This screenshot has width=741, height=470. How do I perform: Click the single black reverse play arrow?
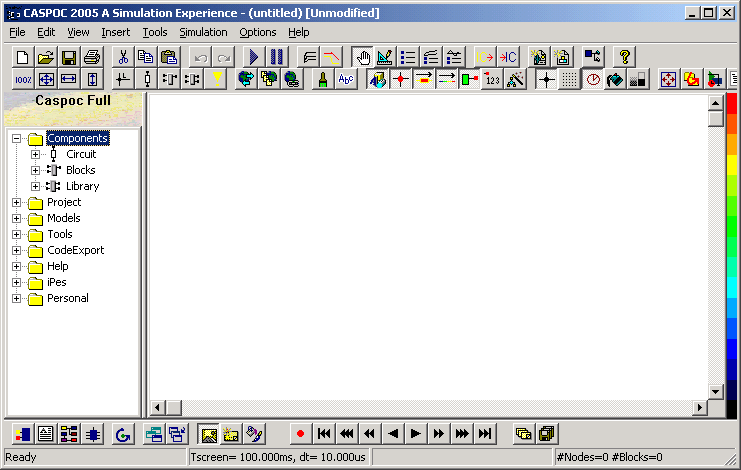pyautogui.click(x=393, y=434)
